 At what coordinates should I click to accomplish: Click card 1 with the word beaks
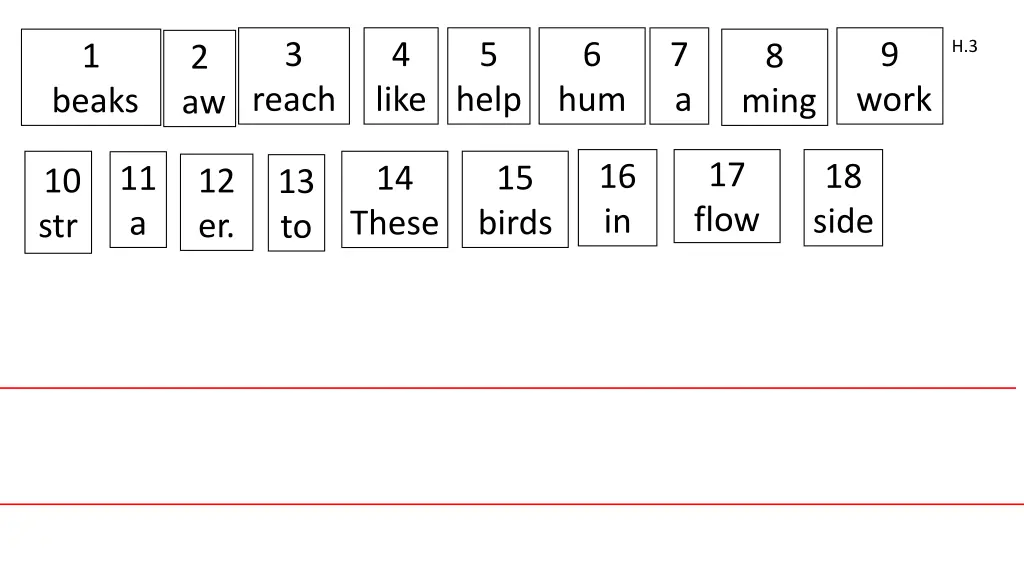click(x=91, y=78)
